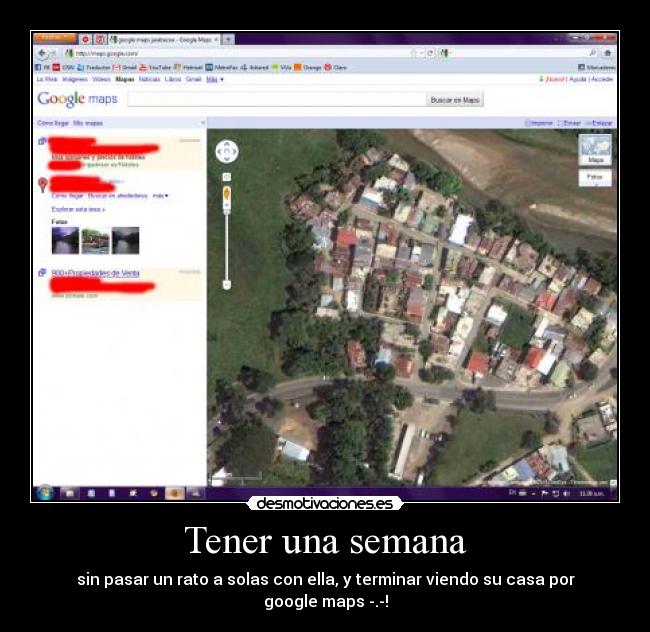
Task: Open the orange Firefox menu button
Action: coord(55,39)
